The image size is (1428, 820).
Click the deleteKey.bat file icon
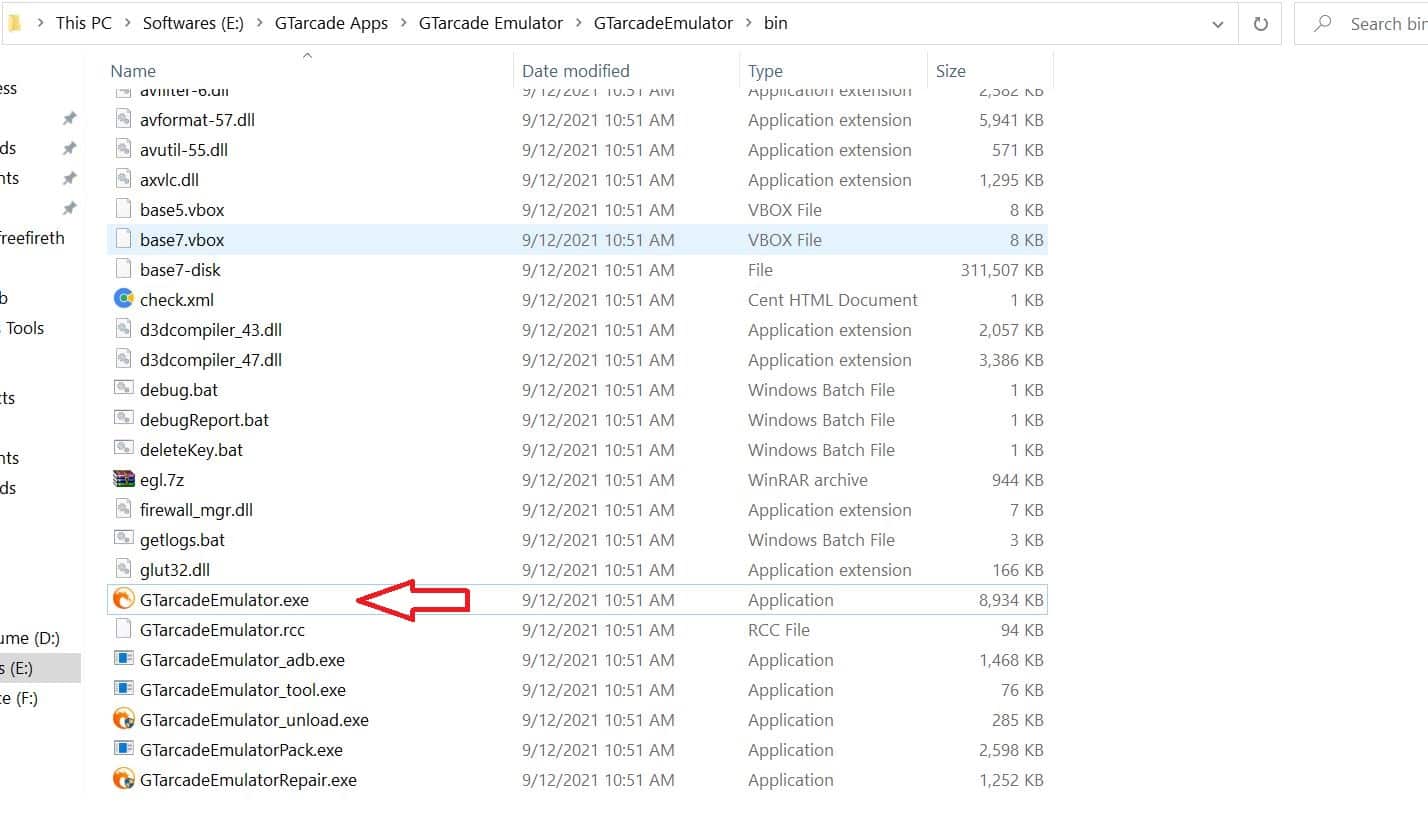(124, 450)
